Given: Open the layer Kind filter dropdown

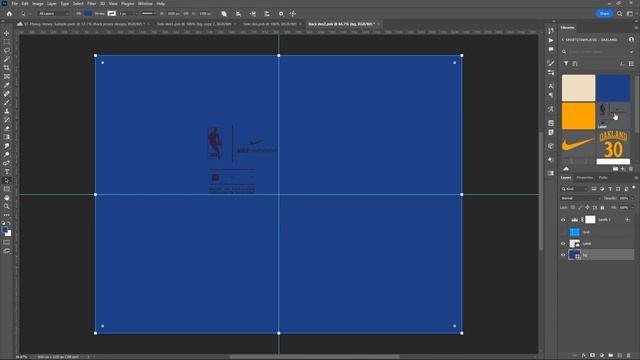Looking at the screenshot, I should (574, 189).
